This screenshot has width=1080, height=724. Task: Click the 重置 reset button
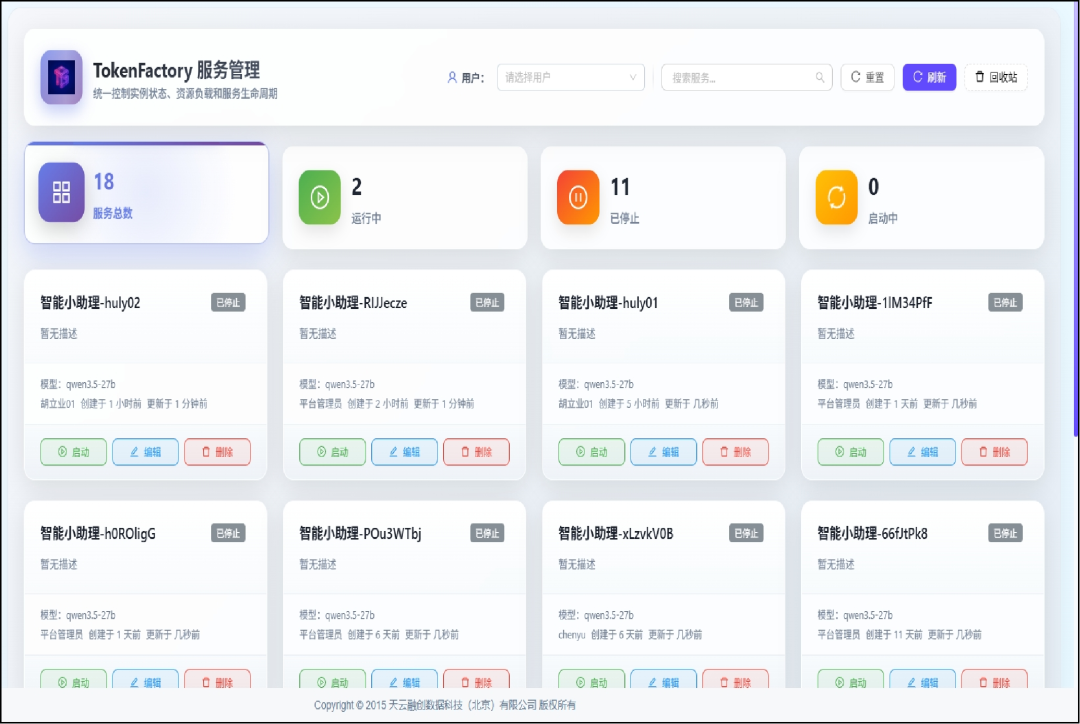[867, 77]
